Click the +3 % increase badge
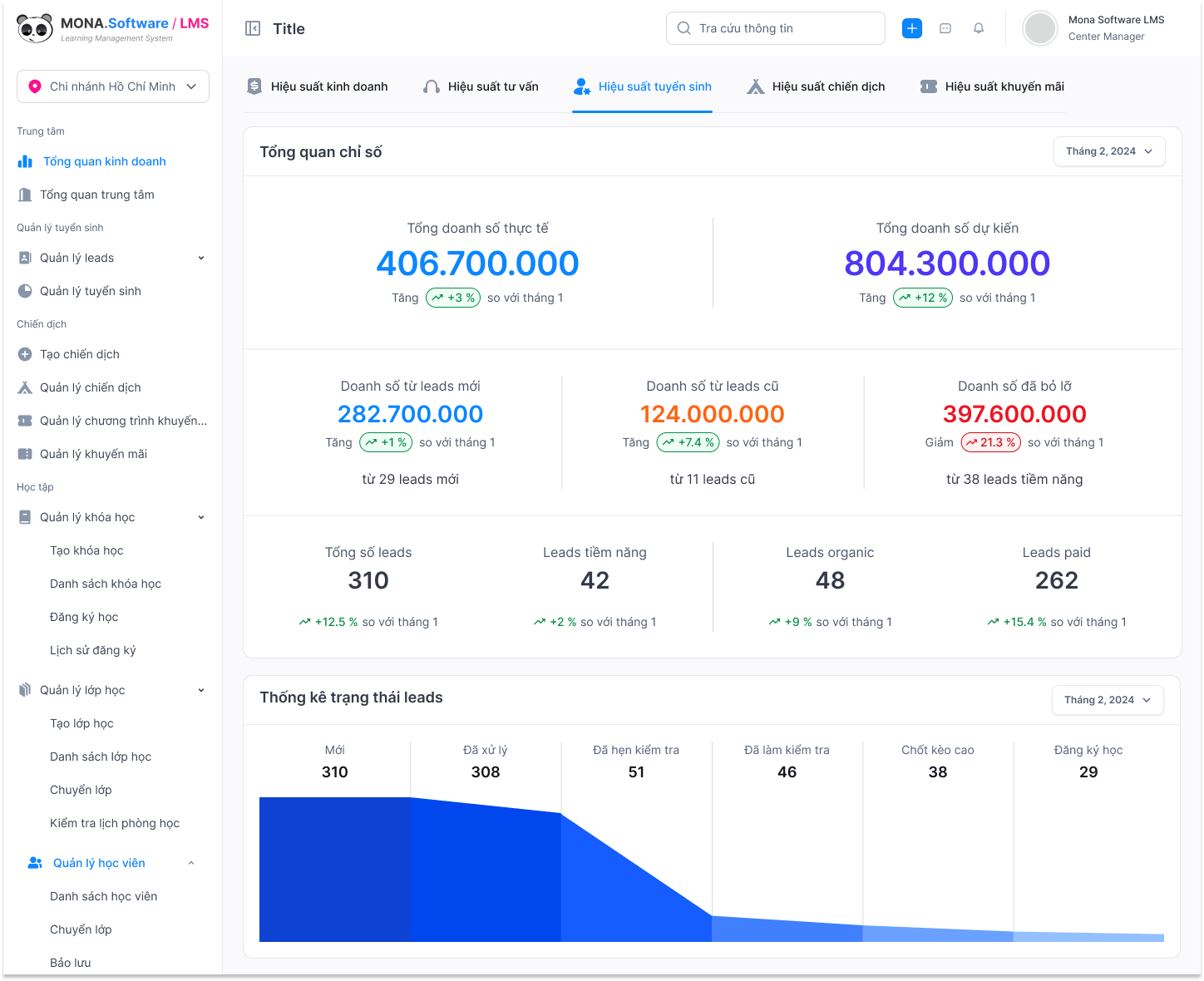 coord(453,298)
